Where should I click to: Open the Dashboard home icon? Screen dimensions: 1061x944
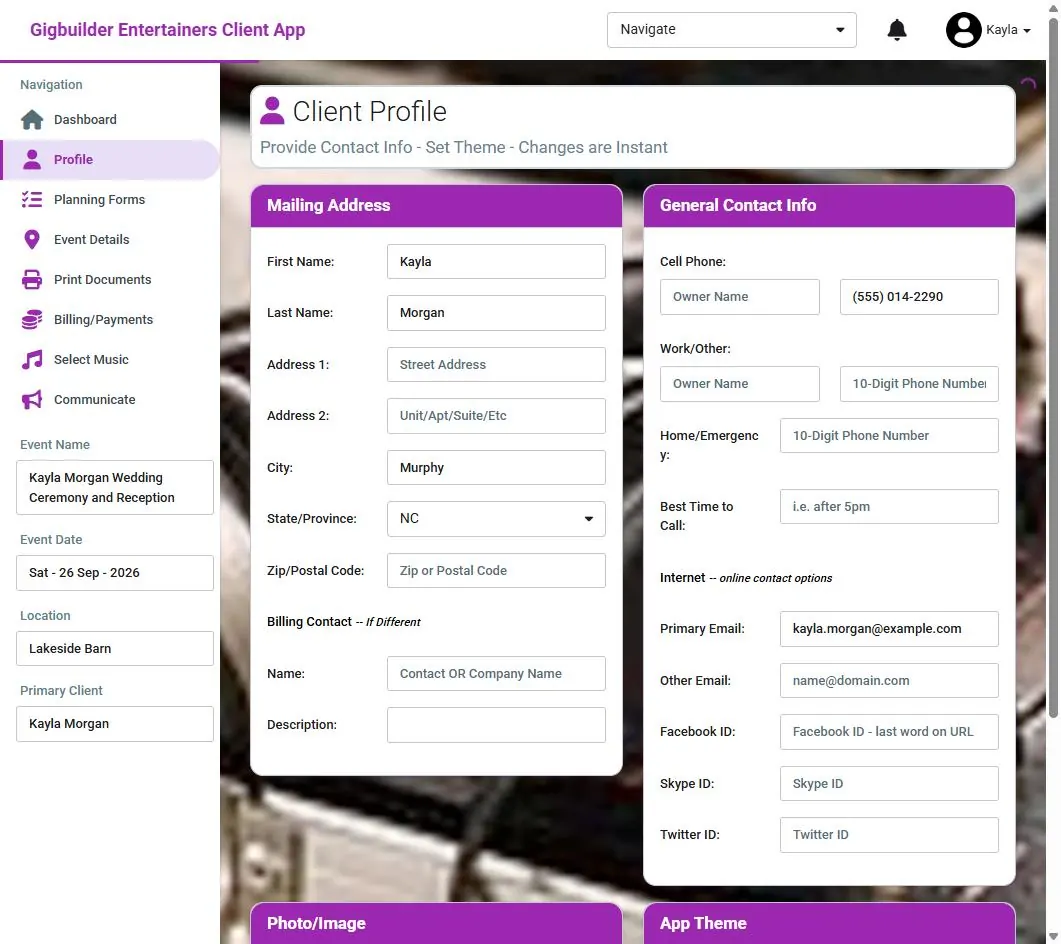32,120
